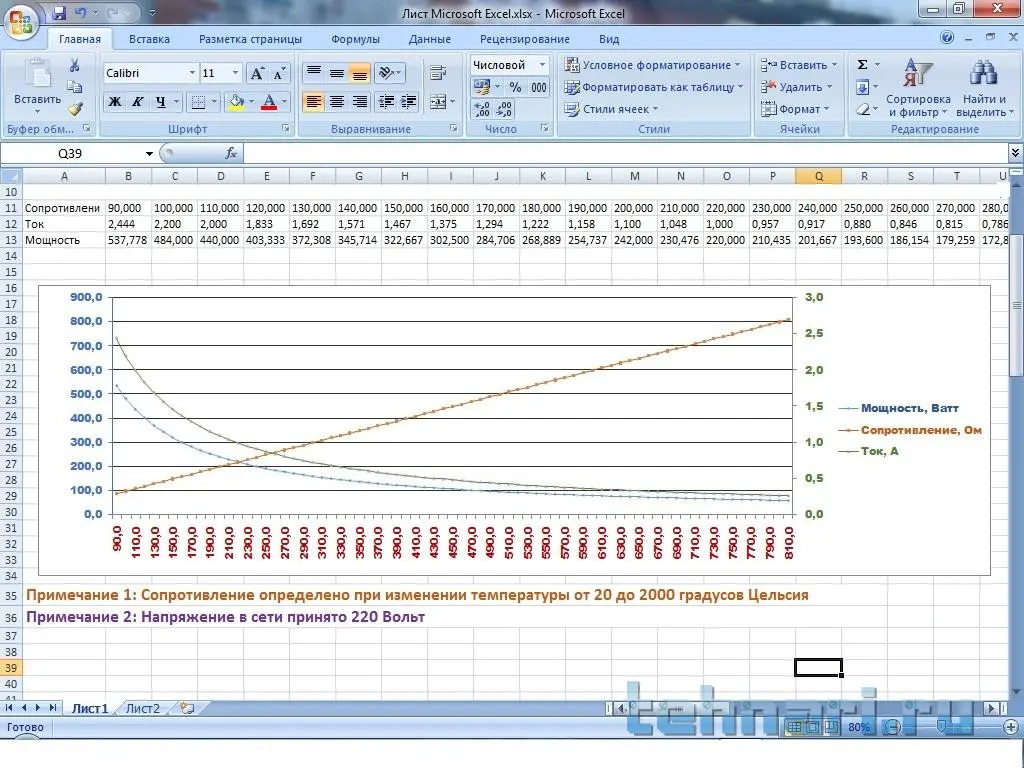Apply the yellow fill color bucket
The image size is (1024, 768).
[236, 102]
